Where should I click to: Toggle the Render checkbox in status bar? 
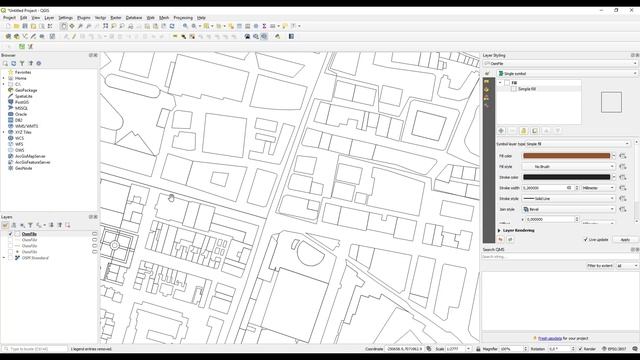[x=580, y=349]
